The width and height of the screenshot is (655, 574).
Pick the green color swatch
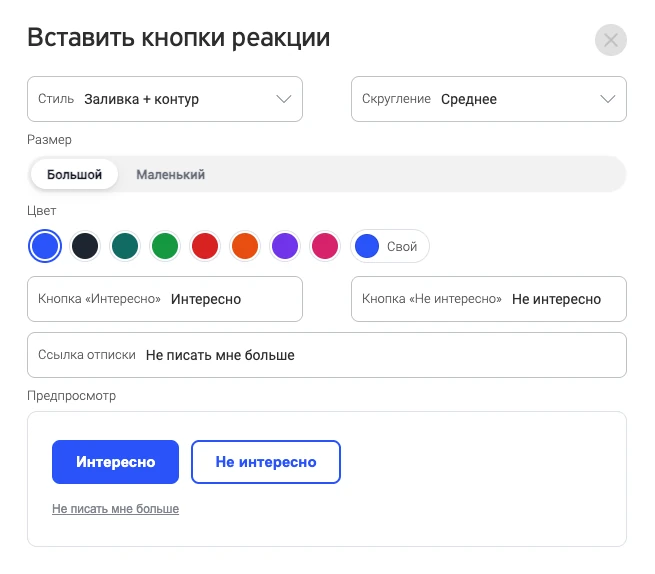pos(165,246)
